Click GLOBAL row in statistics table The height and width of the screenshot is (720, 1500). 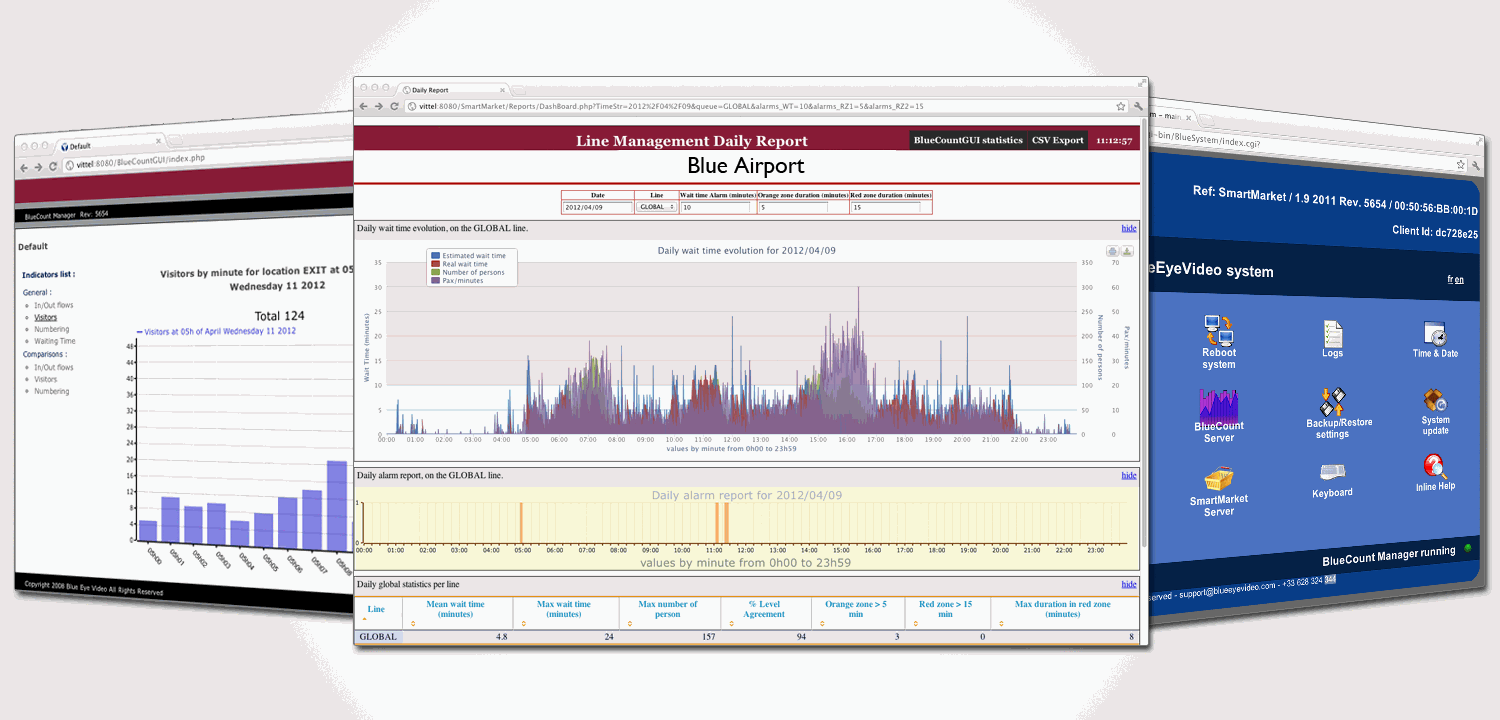pyautogui.click(x=746, y=637)
